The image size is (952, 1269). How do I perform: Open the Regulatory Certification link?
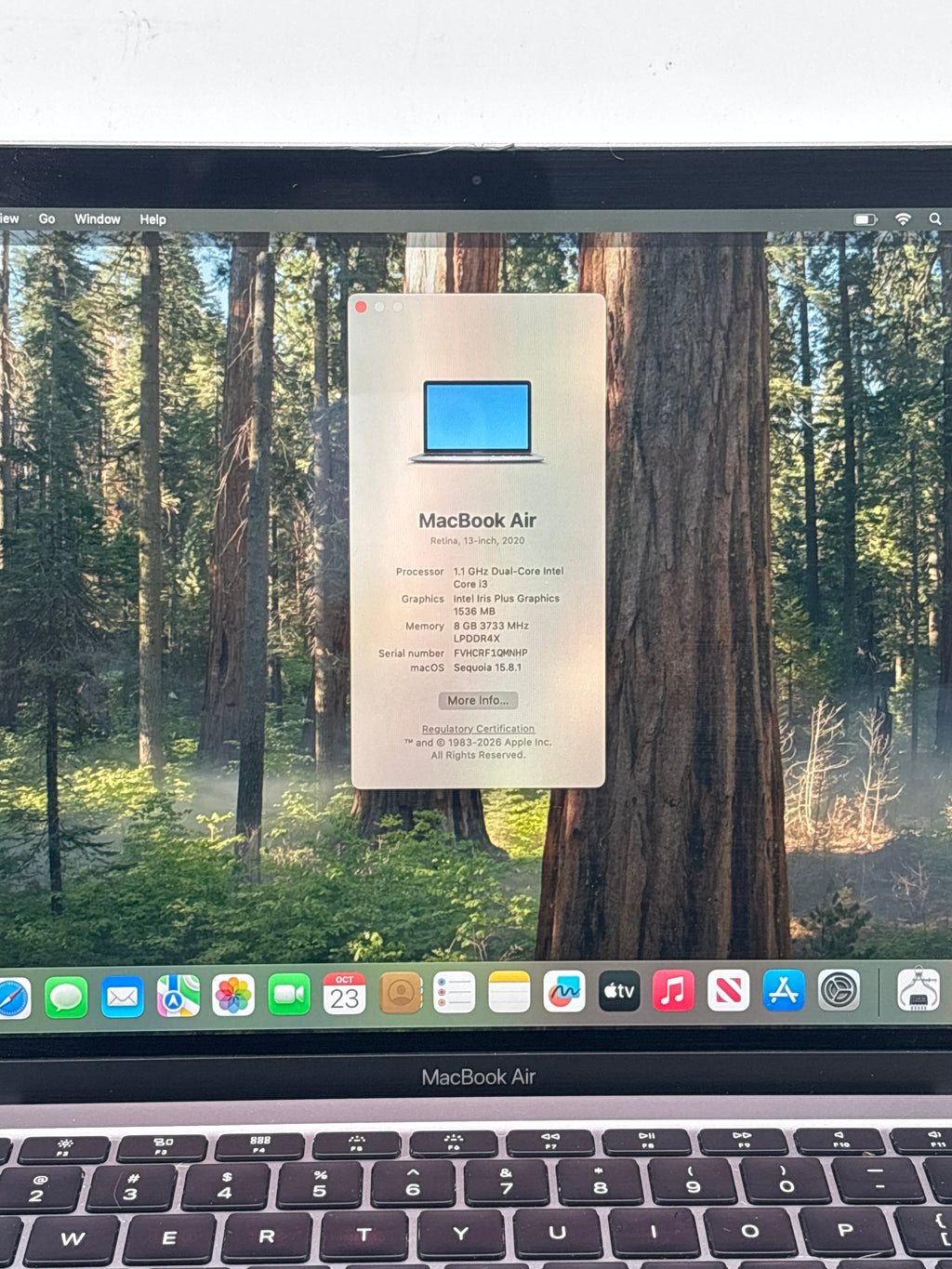(478, 729)
